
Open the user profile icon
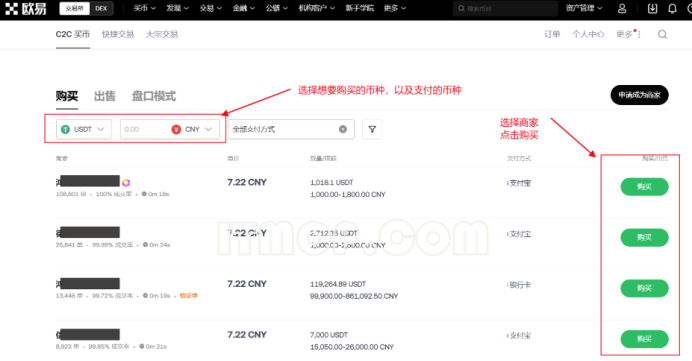pyautogui.click(x=622, y=8)
